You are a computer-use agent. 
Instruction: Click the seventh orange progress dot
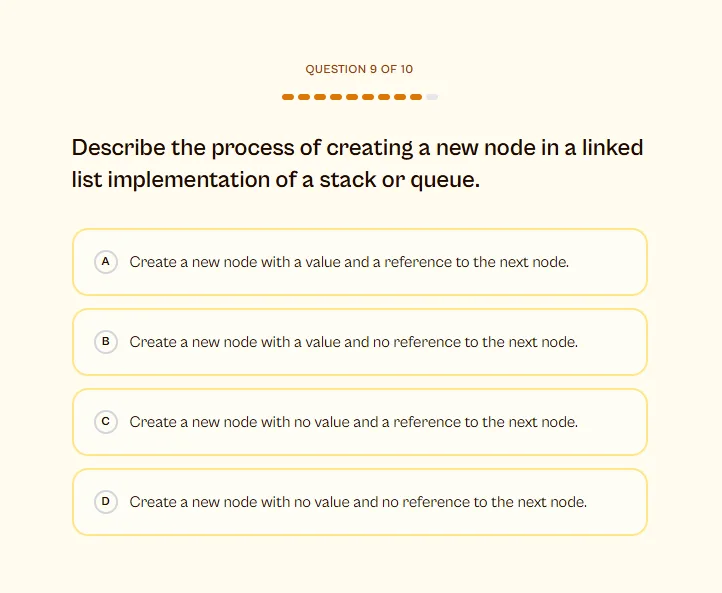click(x=384, y=97)
